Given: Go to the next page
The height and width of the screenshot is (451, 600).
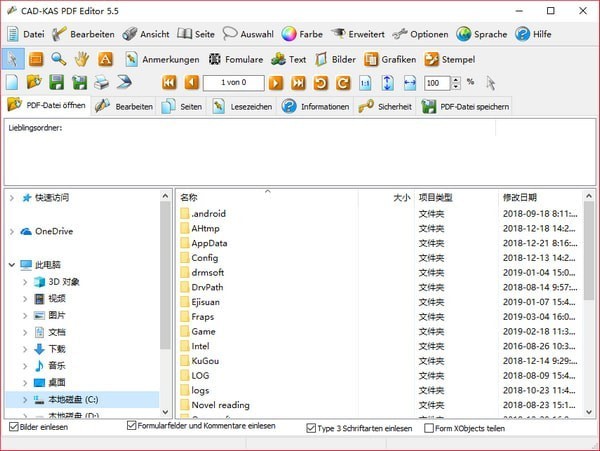Looking at the screenshot, I should [x=276, y=83].
